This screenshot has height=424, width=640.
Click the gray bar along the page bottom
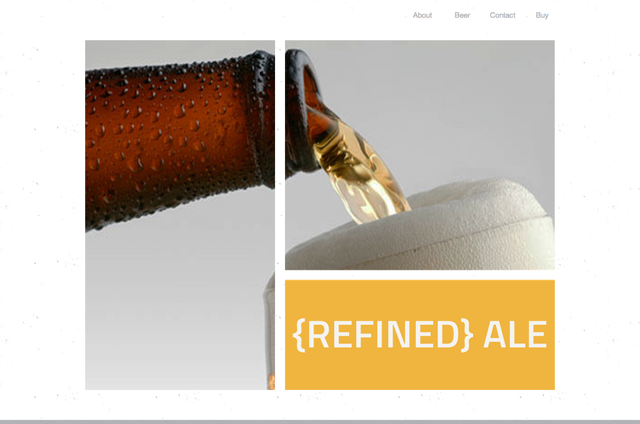click(320, 422)
